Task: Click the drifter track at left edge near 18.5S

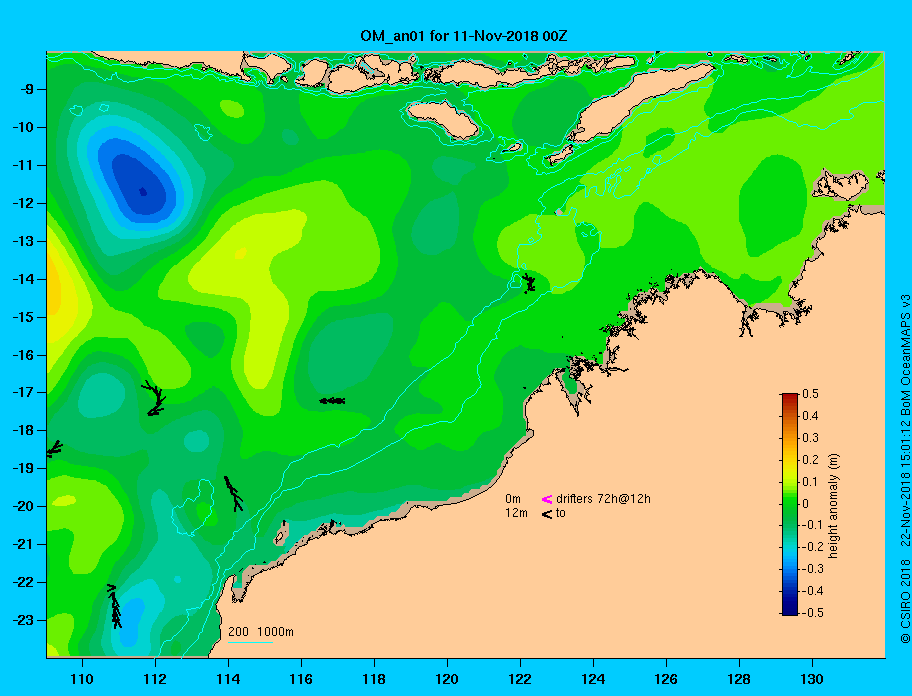Action: click(54, 449)
